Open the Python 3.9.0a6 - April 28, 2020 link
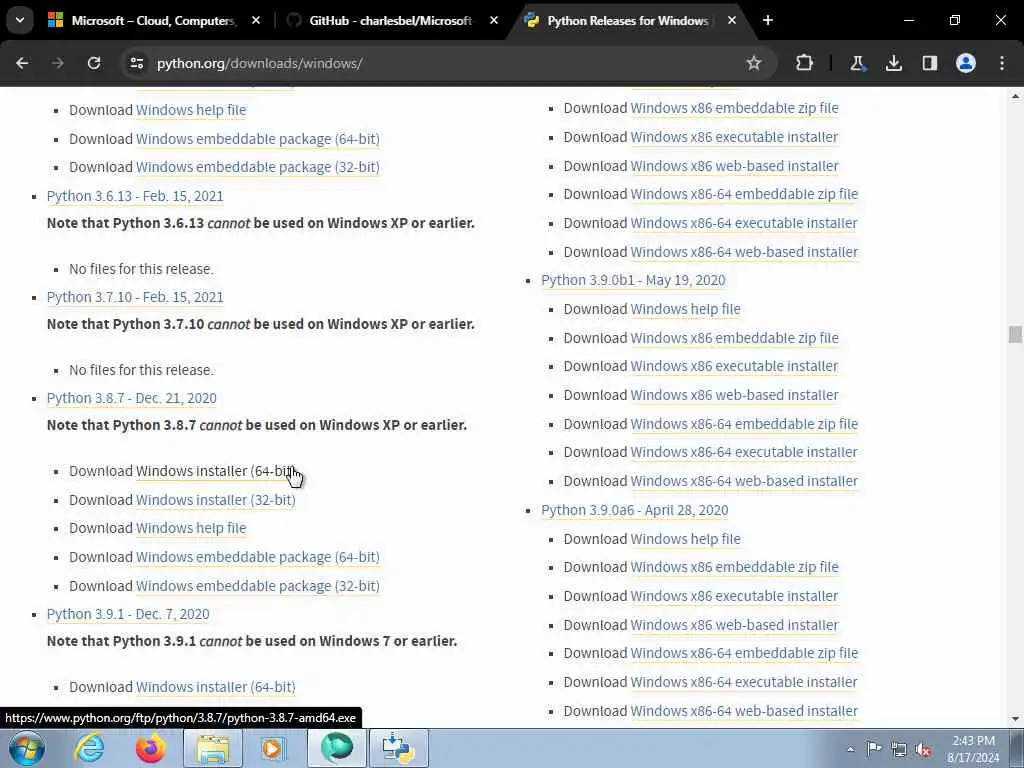The height and width of the screenshot is (768, 1024). [634, 510]
